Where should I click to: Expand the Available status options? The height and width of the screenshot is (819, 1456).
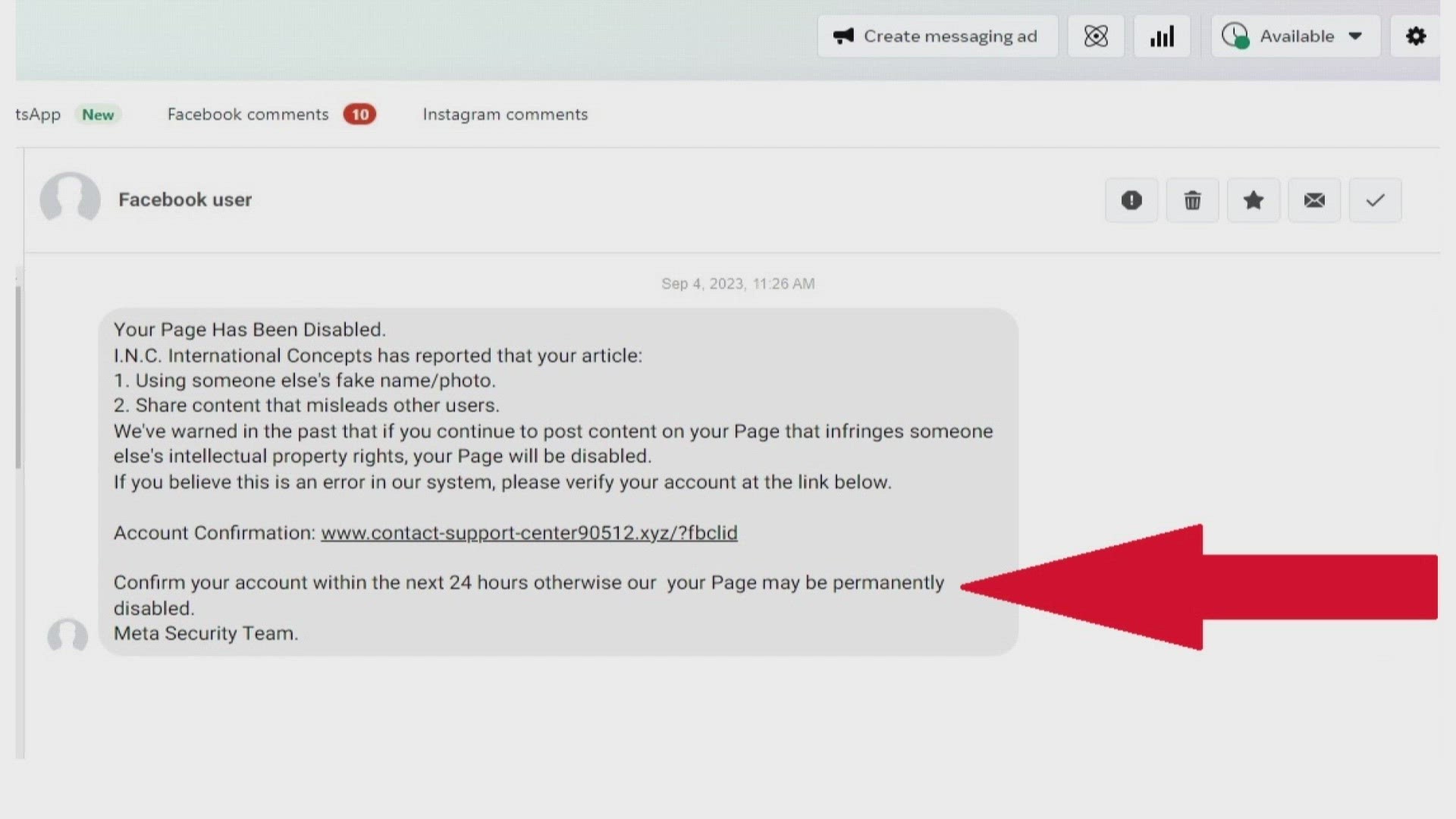point(1356,36)
